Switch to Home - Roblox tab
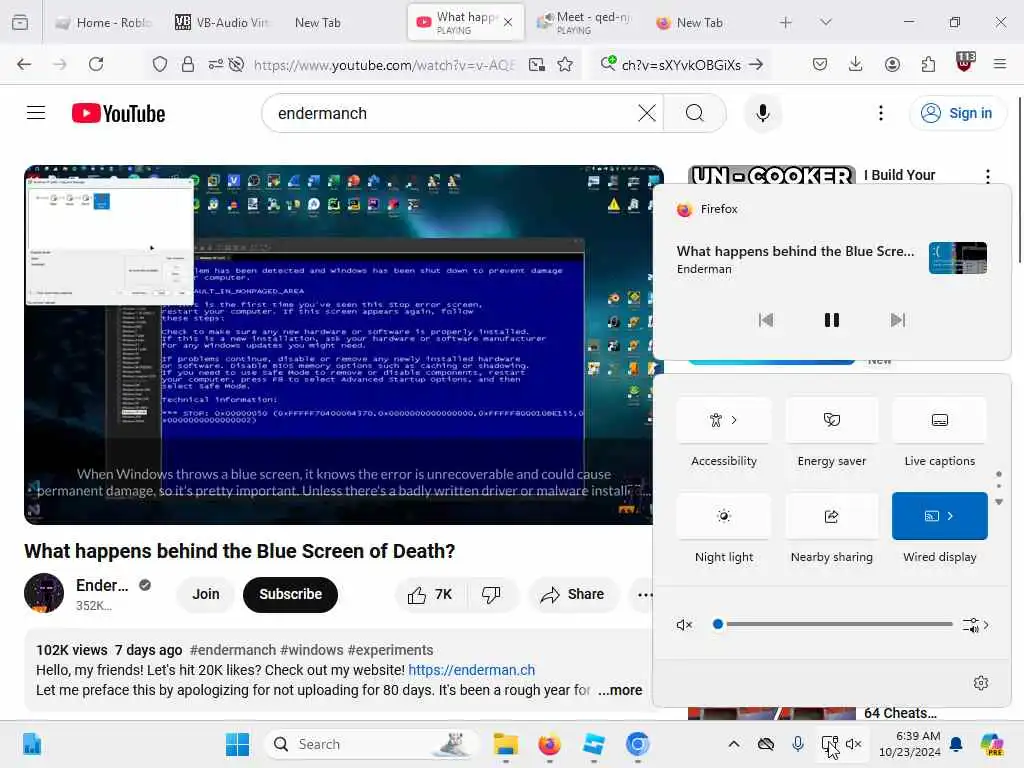The height and width of the screenshot is (768, 1024). tap(104, 23)
